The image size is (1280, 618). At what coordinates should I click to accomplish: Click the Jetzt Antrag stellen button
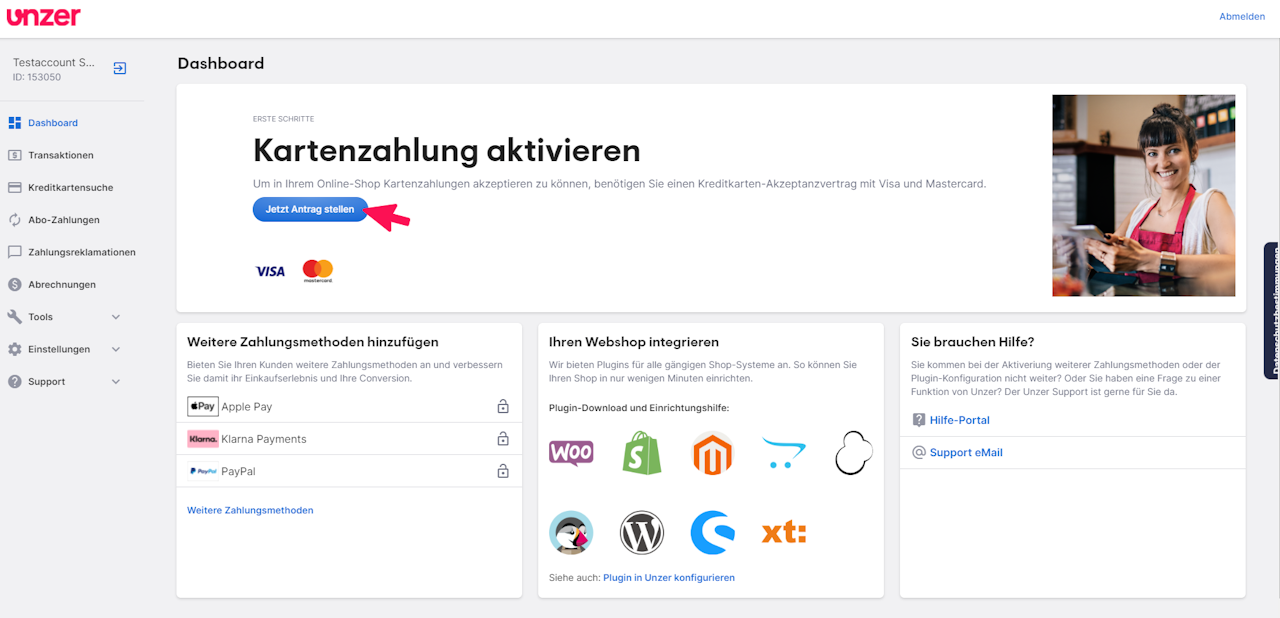(x=310, y=209)
